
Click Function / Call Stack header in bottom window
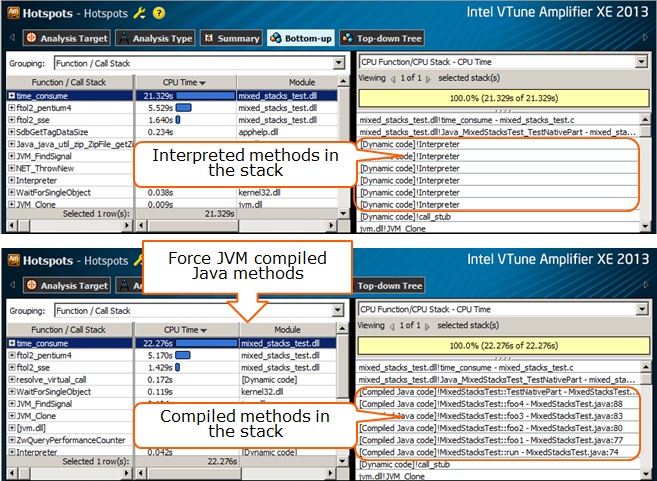click(69, 330)
